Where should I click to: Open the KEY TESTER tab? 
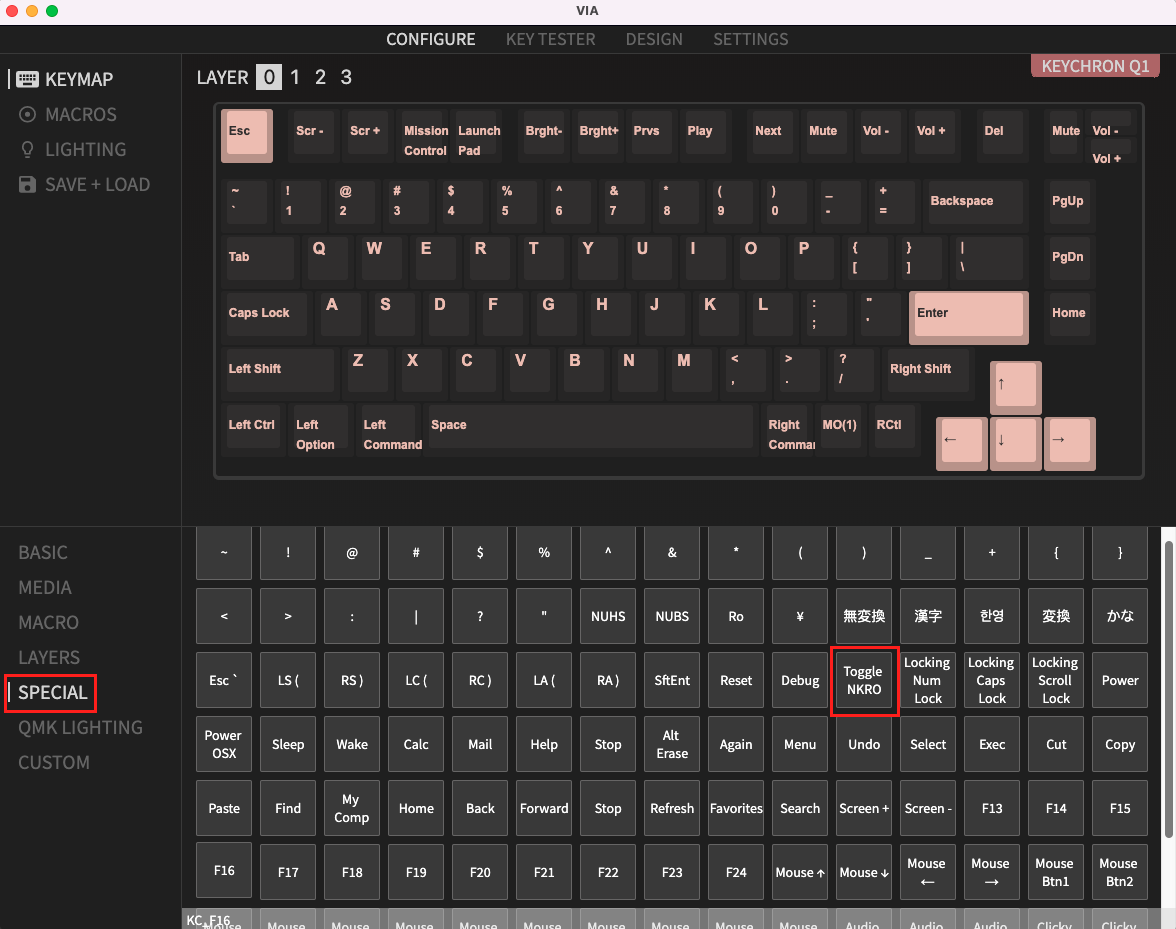coord(550,39)
